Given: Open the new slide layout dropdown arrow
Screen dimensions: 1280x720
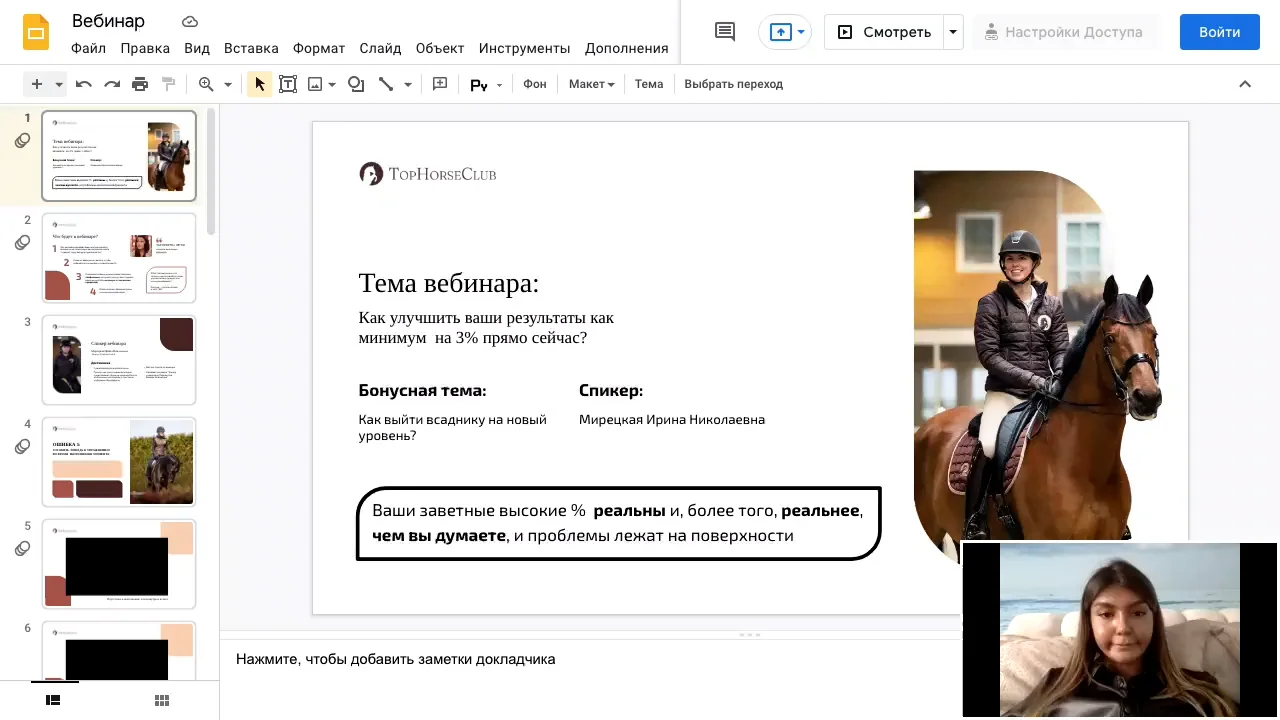Looking at the screenshot, I should 58,85.
